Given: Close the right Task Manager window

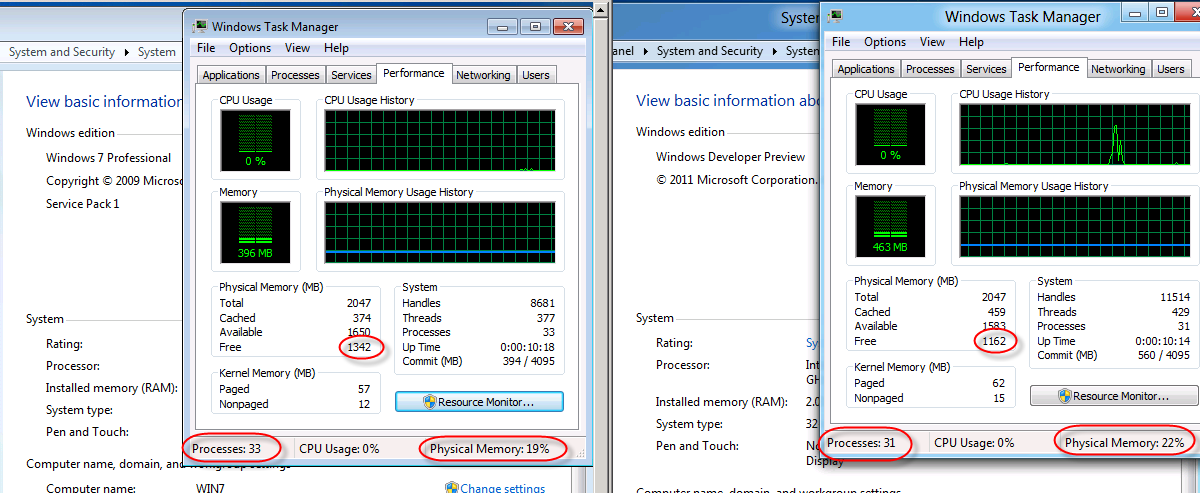Looking at the screenshot, I should tap(1188, 12).
